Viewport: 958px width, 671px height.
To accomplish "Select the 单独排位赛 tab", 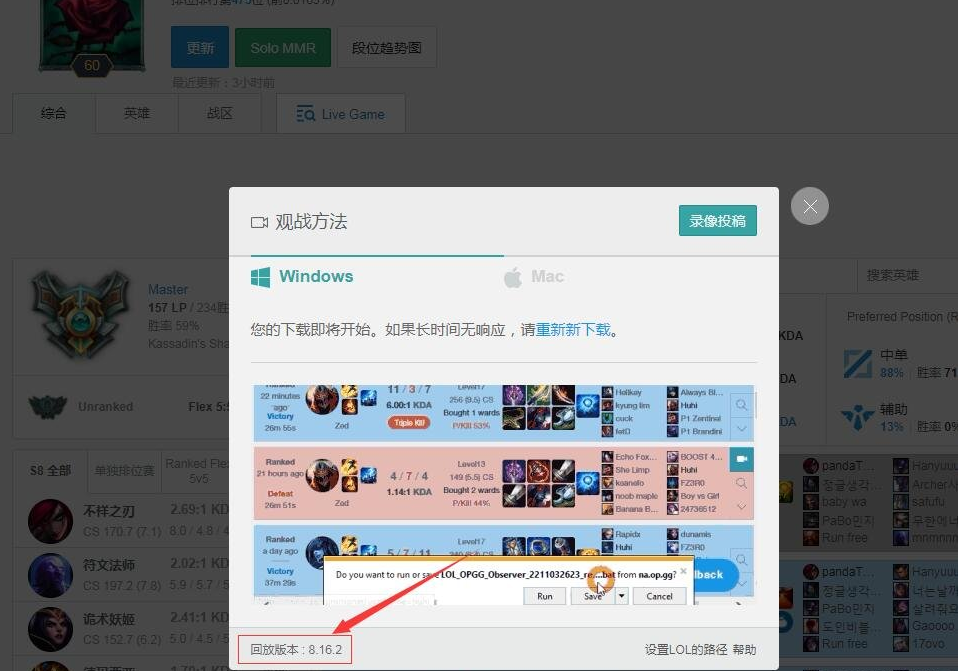I will click(124, 471).
